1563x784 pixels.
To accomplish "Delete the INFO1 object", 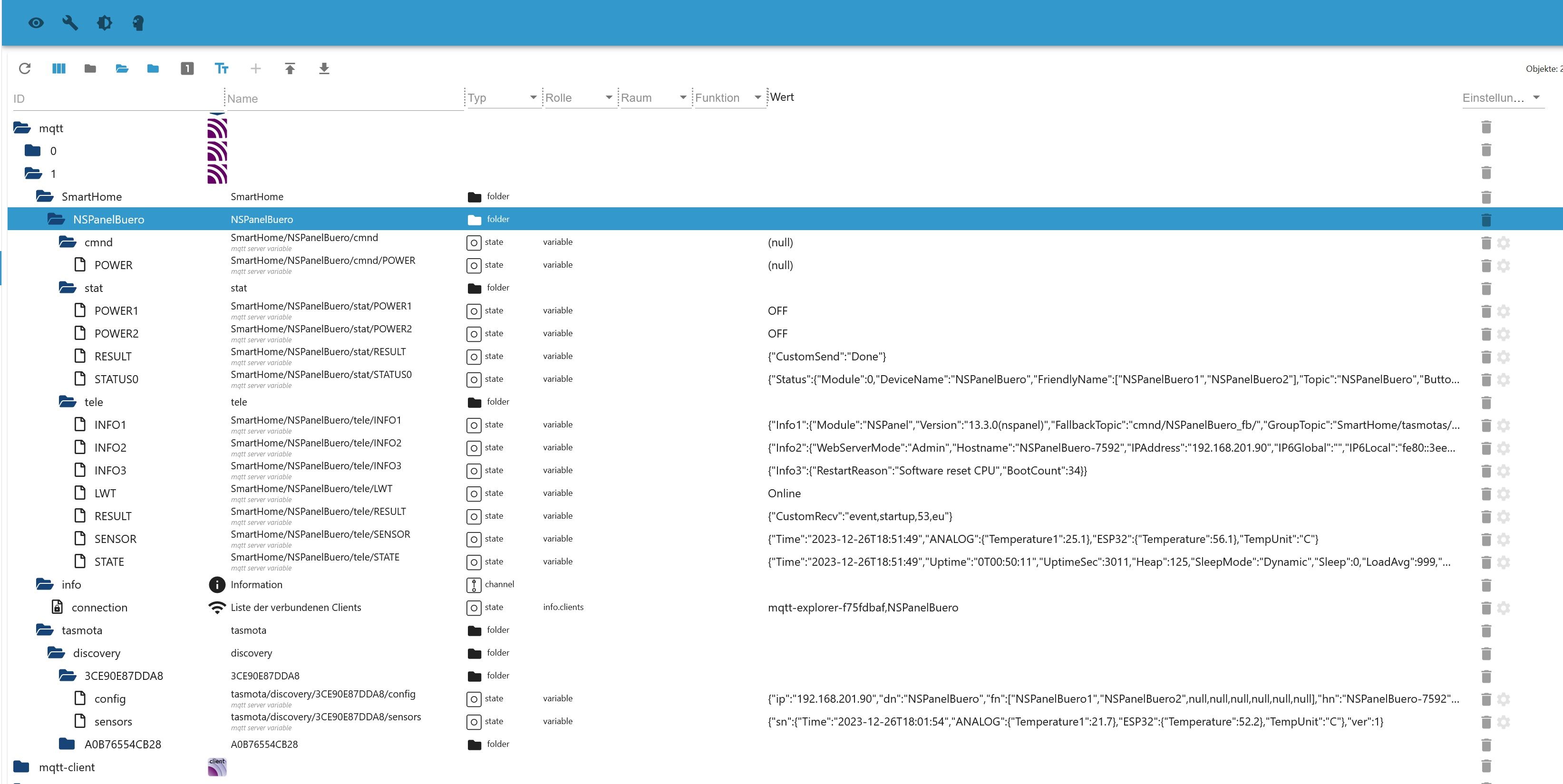I will point(1485,425).
